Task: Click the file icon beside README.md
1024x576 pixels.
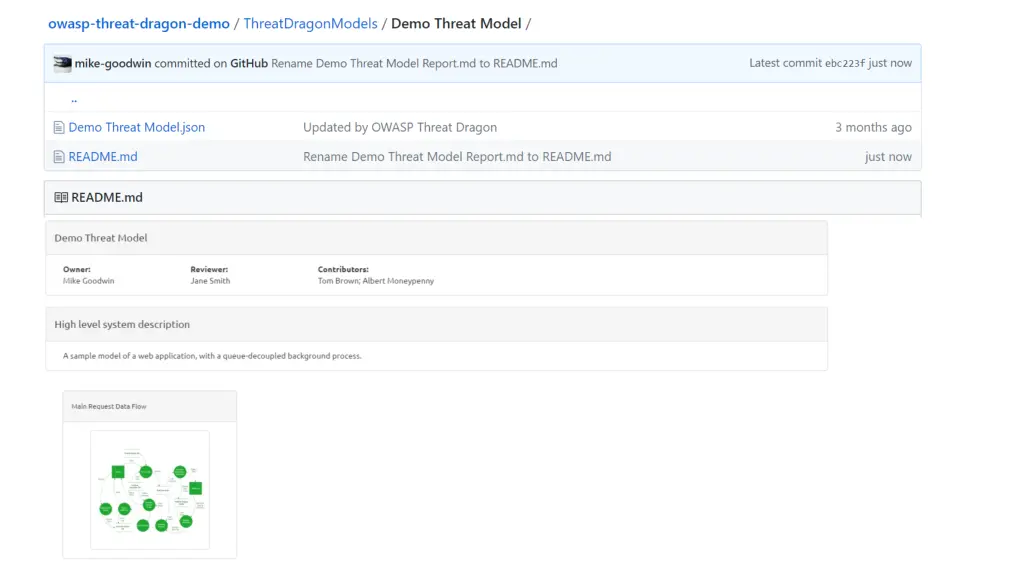Action: [x=59, y=157]
